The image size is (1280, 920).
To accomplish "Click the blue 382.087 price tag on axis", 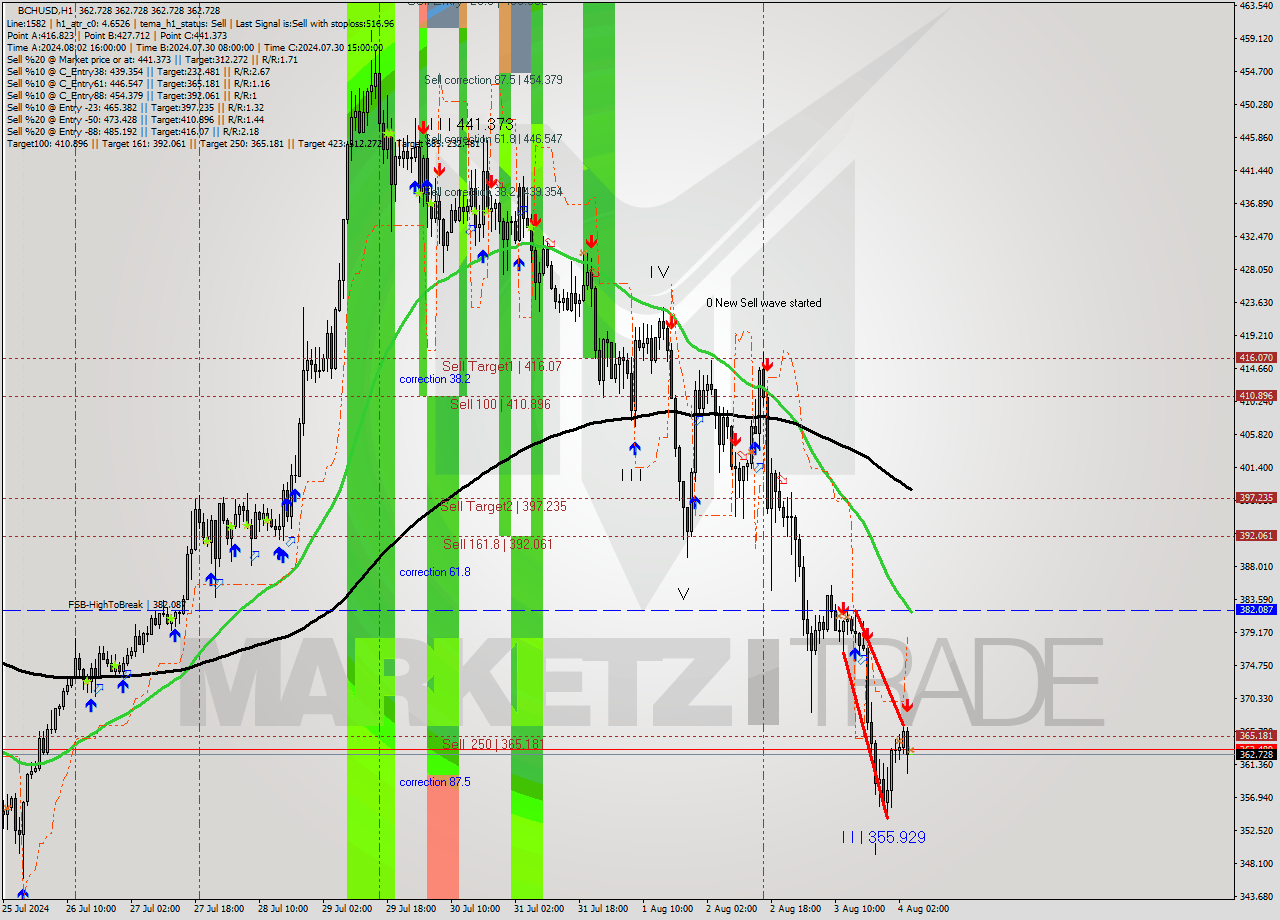I will pos(1256,610).
